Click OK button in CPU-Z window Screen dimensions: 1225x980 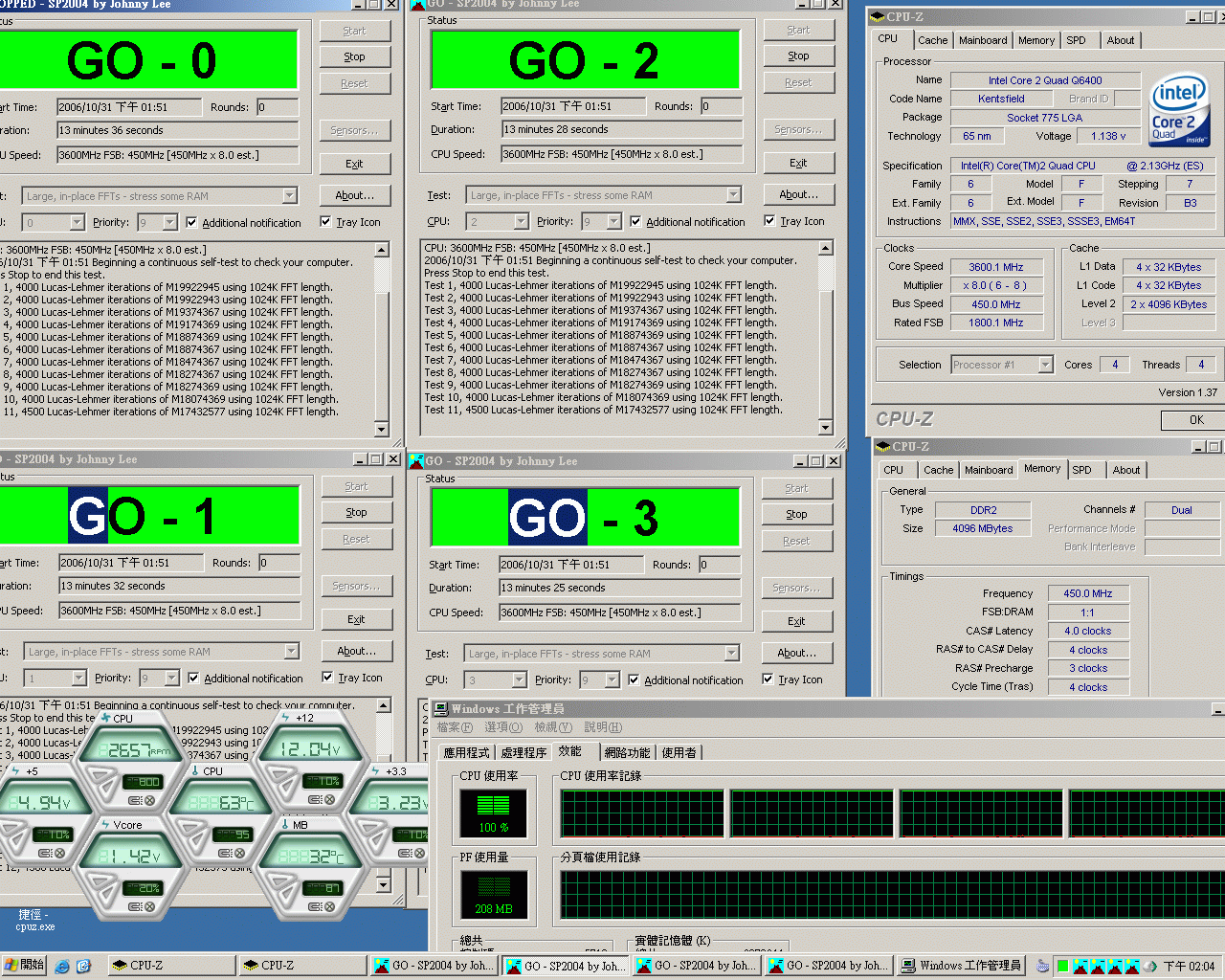click(1192, 419)
